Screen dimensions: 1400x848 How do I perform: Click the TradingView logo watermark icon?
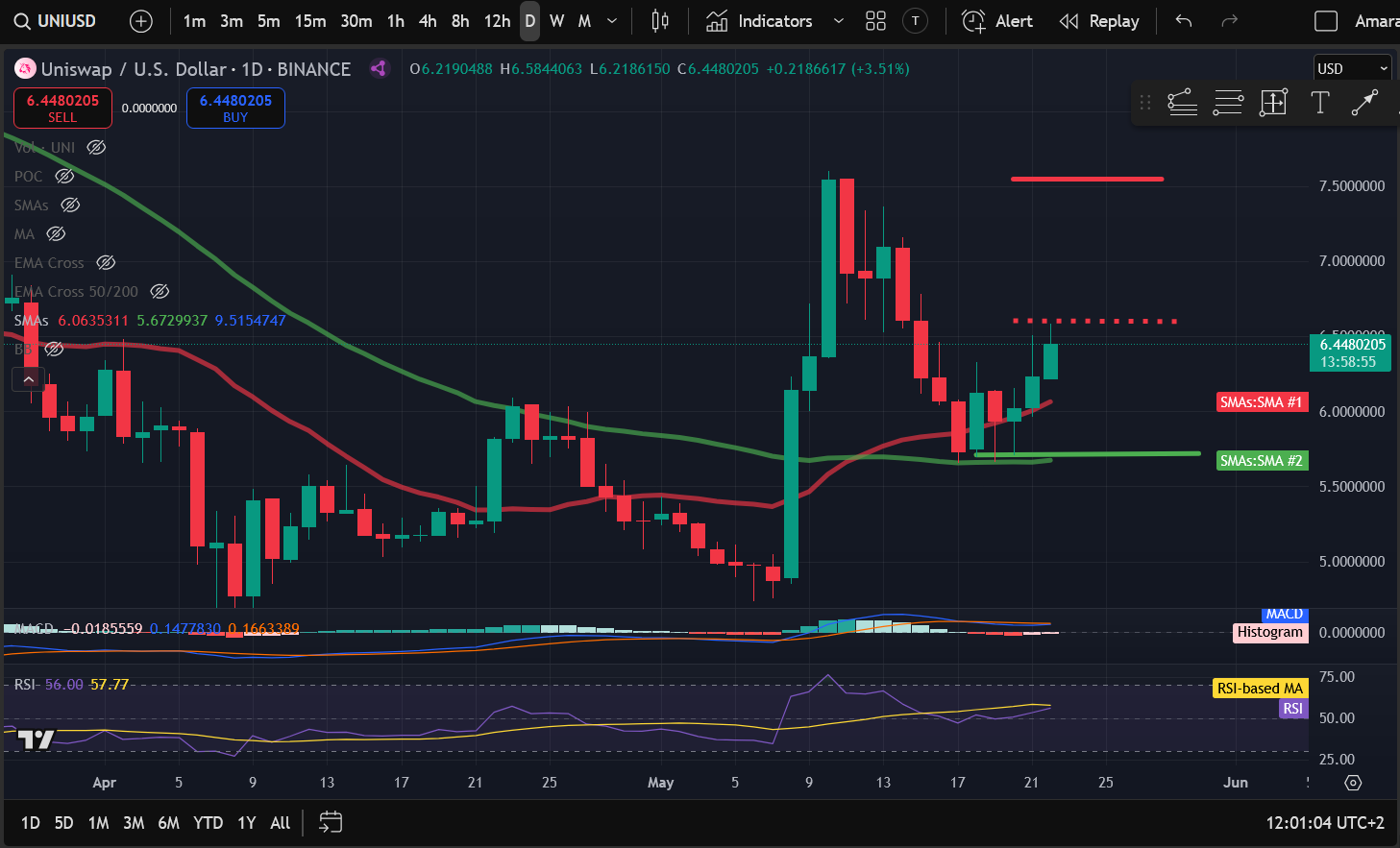(36, 739)
